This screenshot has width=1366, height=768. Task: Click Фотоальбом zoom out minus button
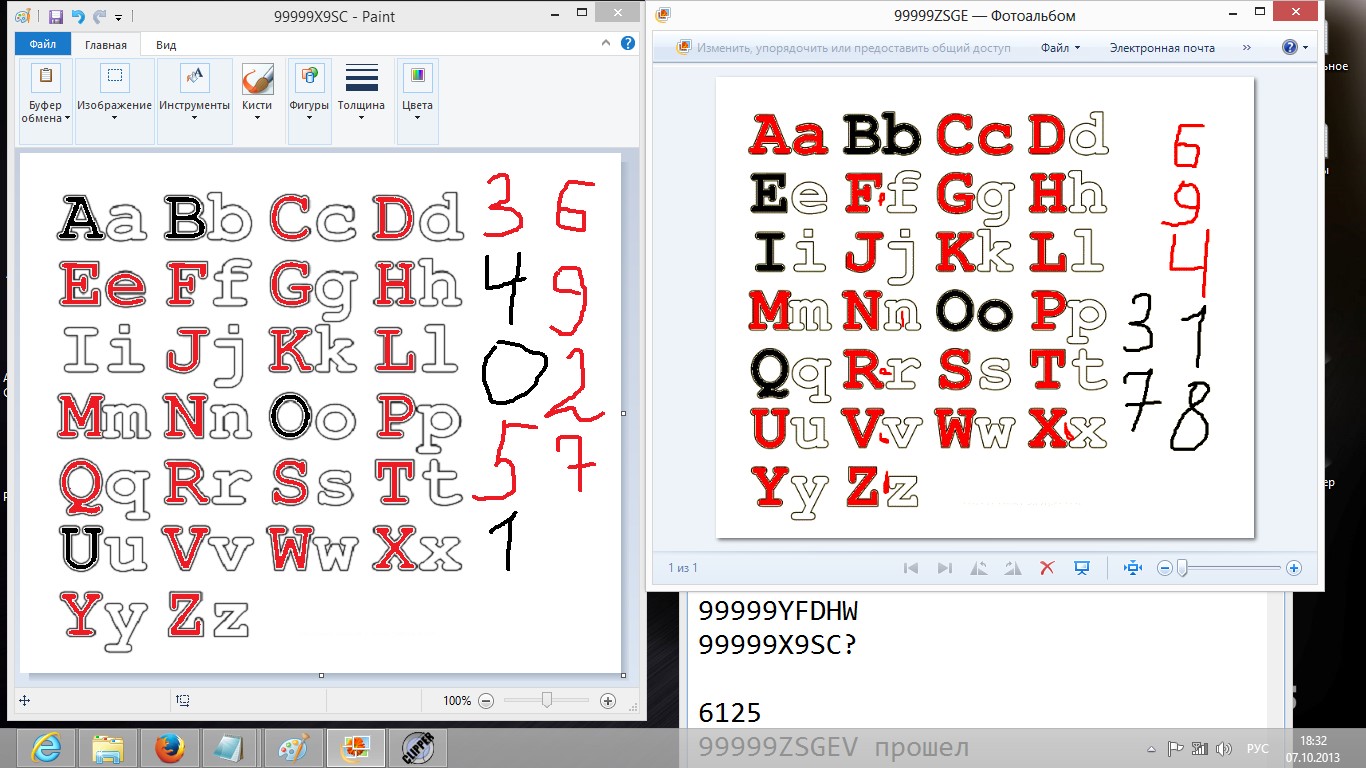[x=1164, y=568]
